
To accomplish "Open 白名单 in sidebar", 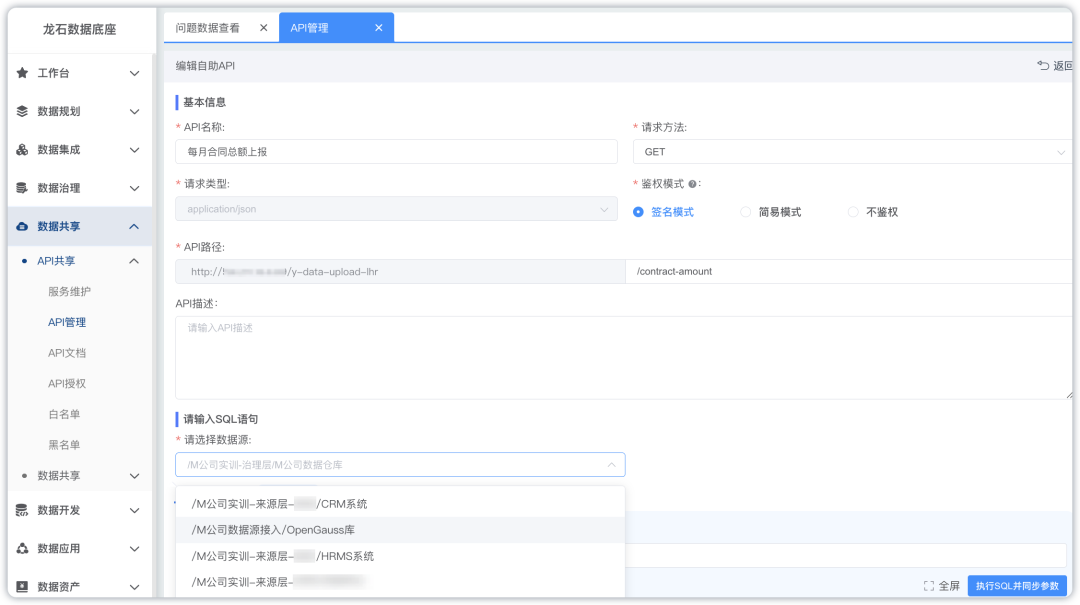I will (64, 414).
